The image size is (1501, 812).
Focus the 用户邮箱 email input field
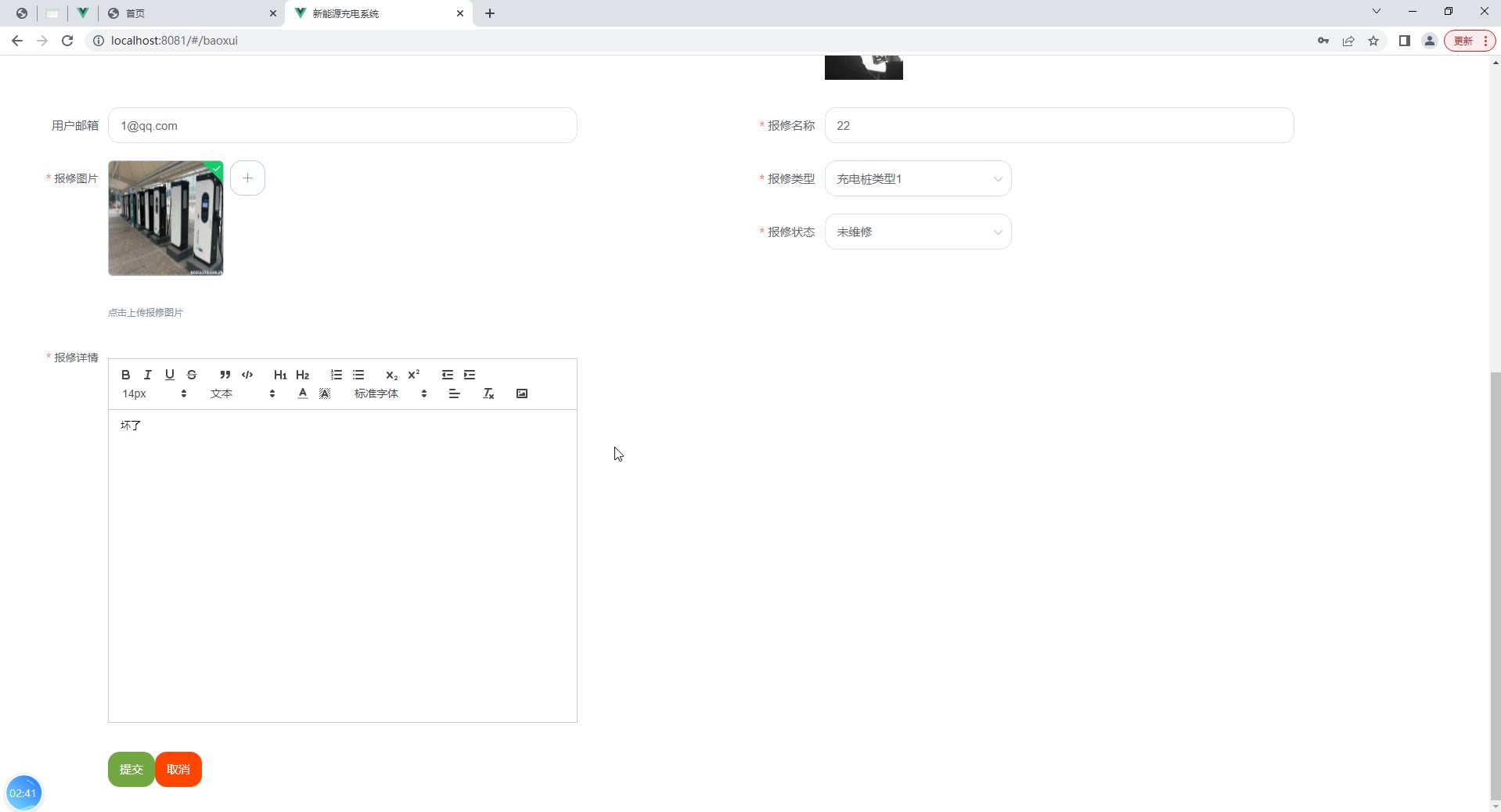click(x=343, y=126)
